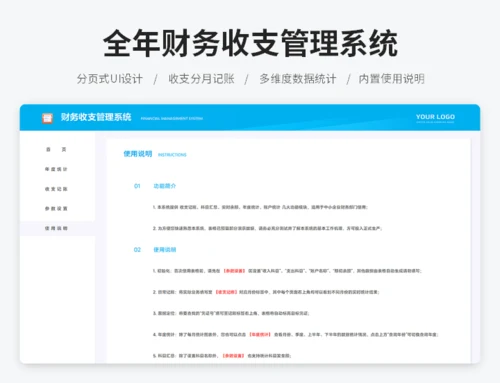Screen dimensions: 500x383
Task: Click the 内置使用说明 subtitle text
Action: coord(392,79)
